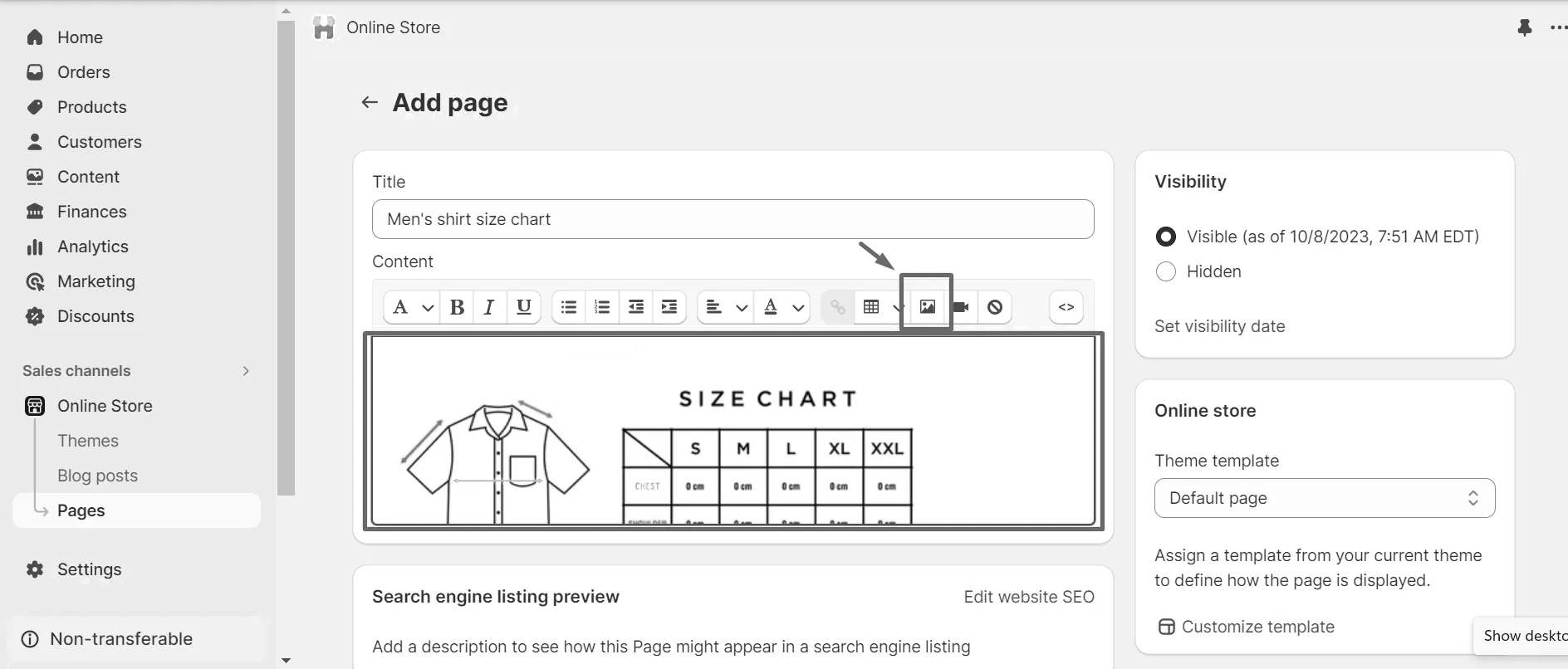Open the HTML code view

click(1066, 306)
